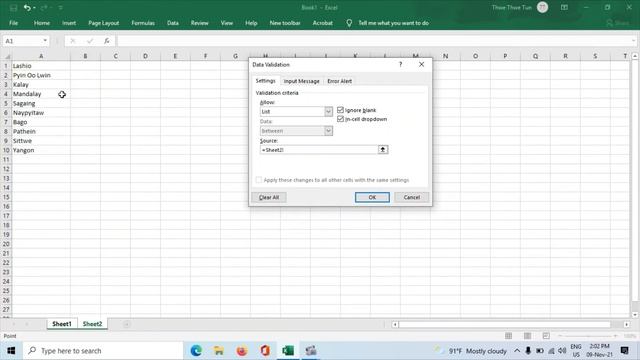Open the File menu
The height and width of the screenshot is (360, 640).
[13, 23]
